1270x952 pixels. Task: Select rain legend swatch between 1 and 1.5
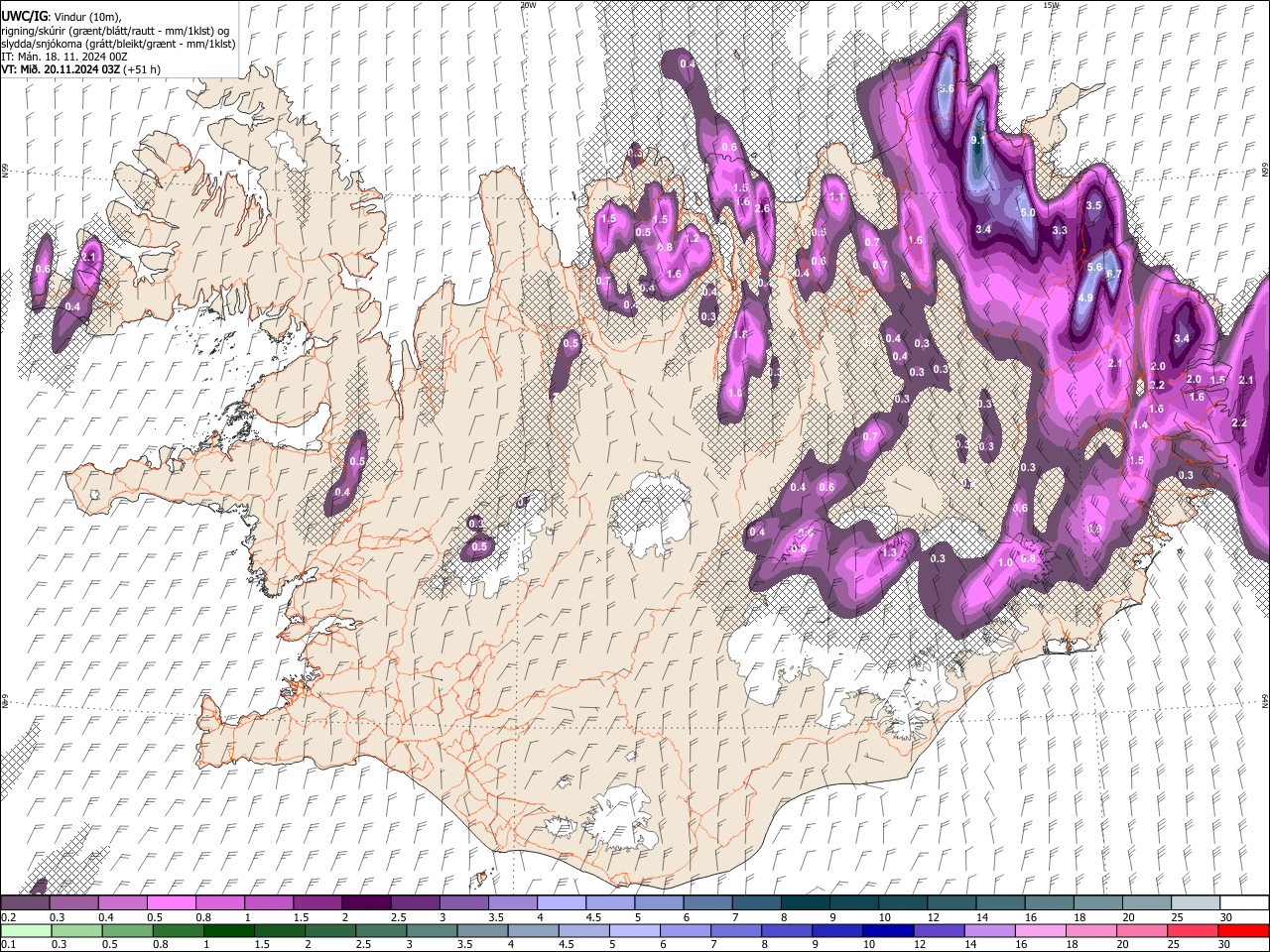tap(229, 930)
